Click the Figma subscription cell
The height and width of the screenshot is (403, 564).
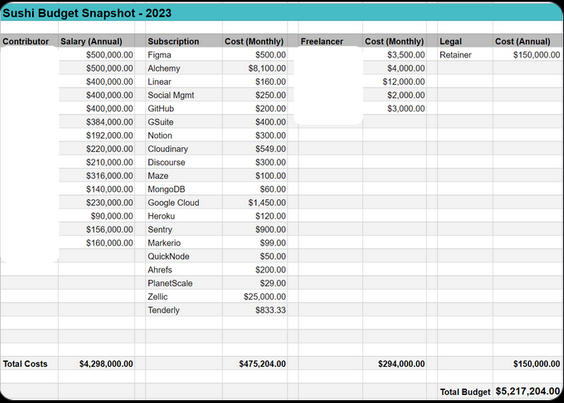click(184, 55)
